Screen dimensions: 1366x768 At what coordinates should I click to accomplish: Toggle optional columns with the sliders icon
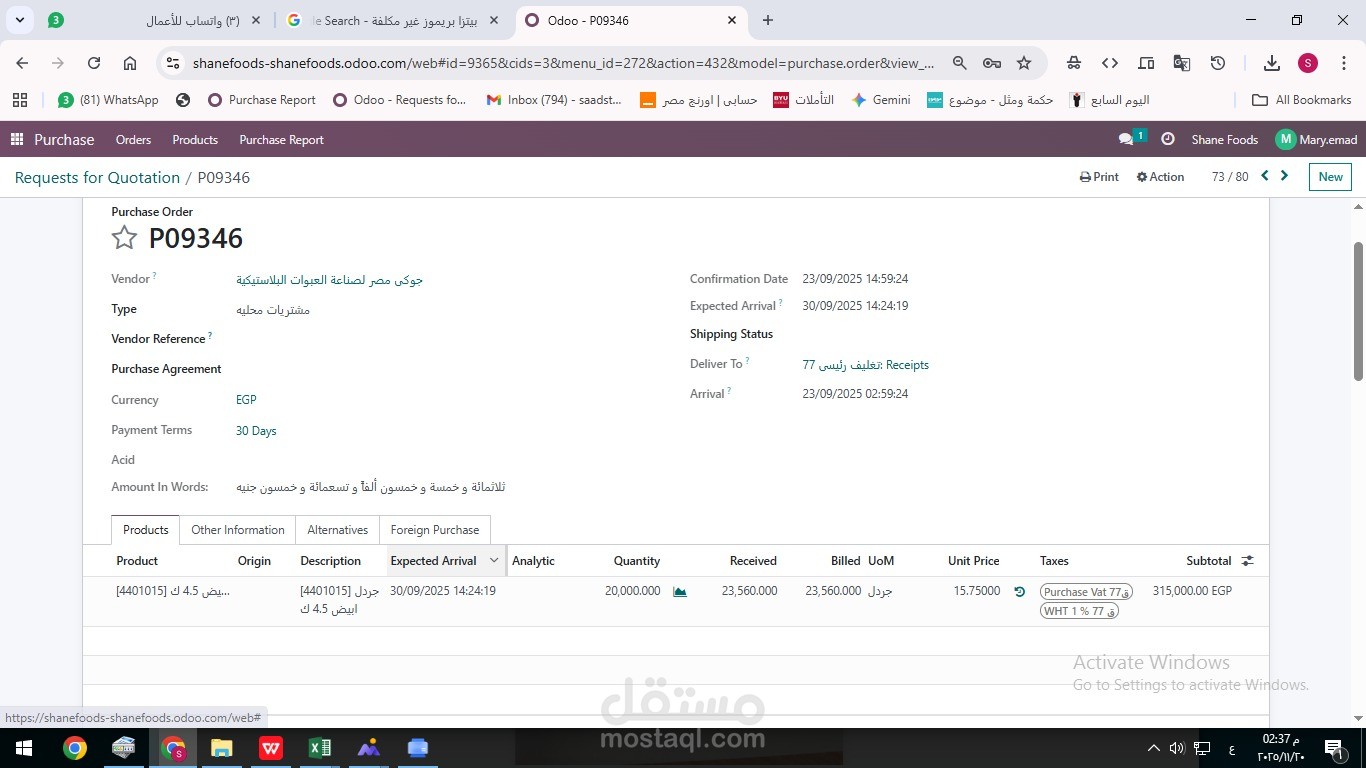point(1246,560)
